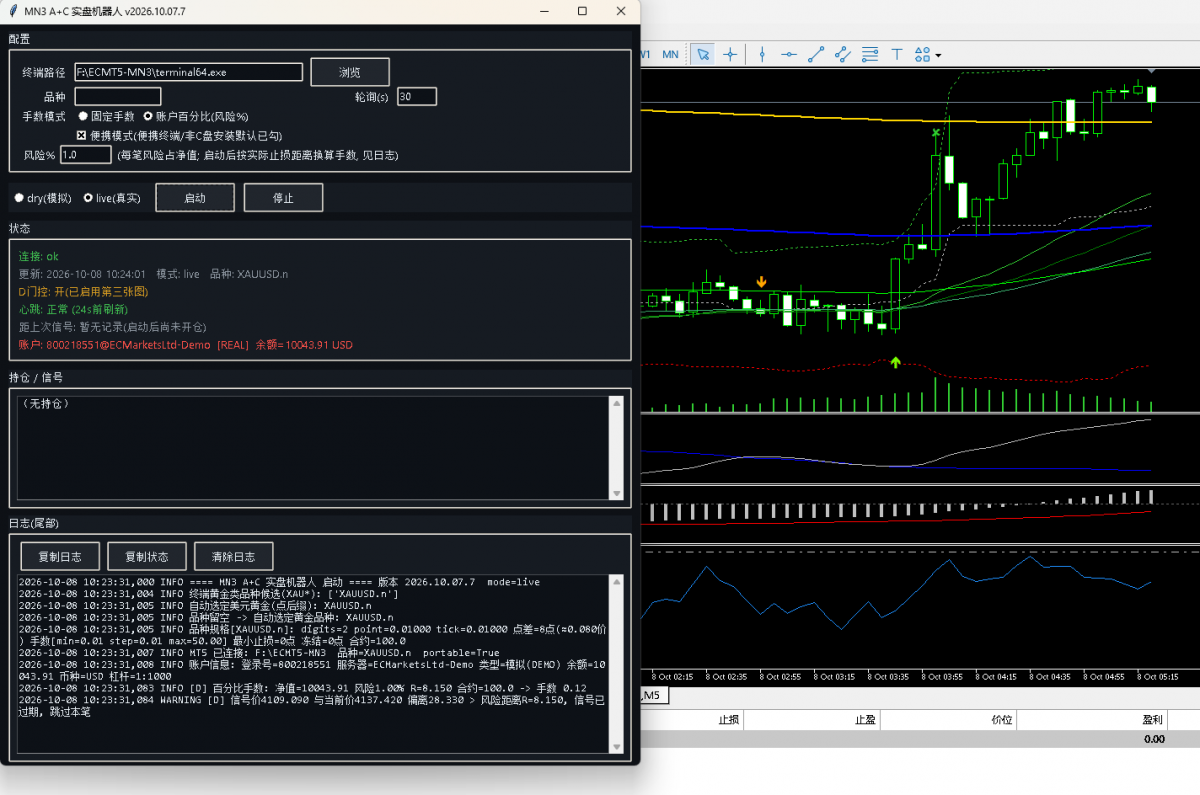Click the 止损 column header in trade table

click(728, 720)
